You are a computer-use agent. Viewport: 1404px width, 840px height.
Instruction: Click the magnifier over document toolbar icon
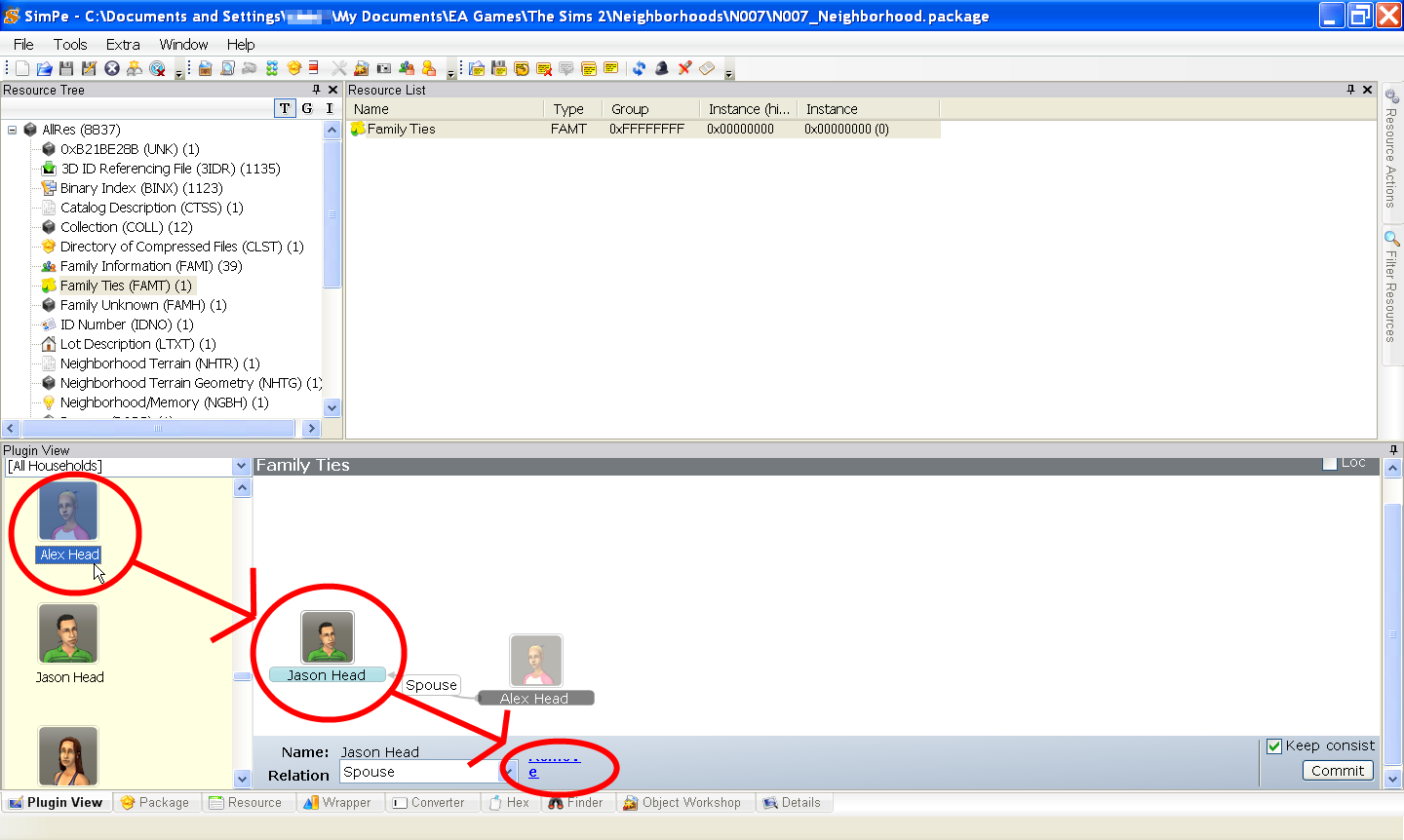(227, 68)
